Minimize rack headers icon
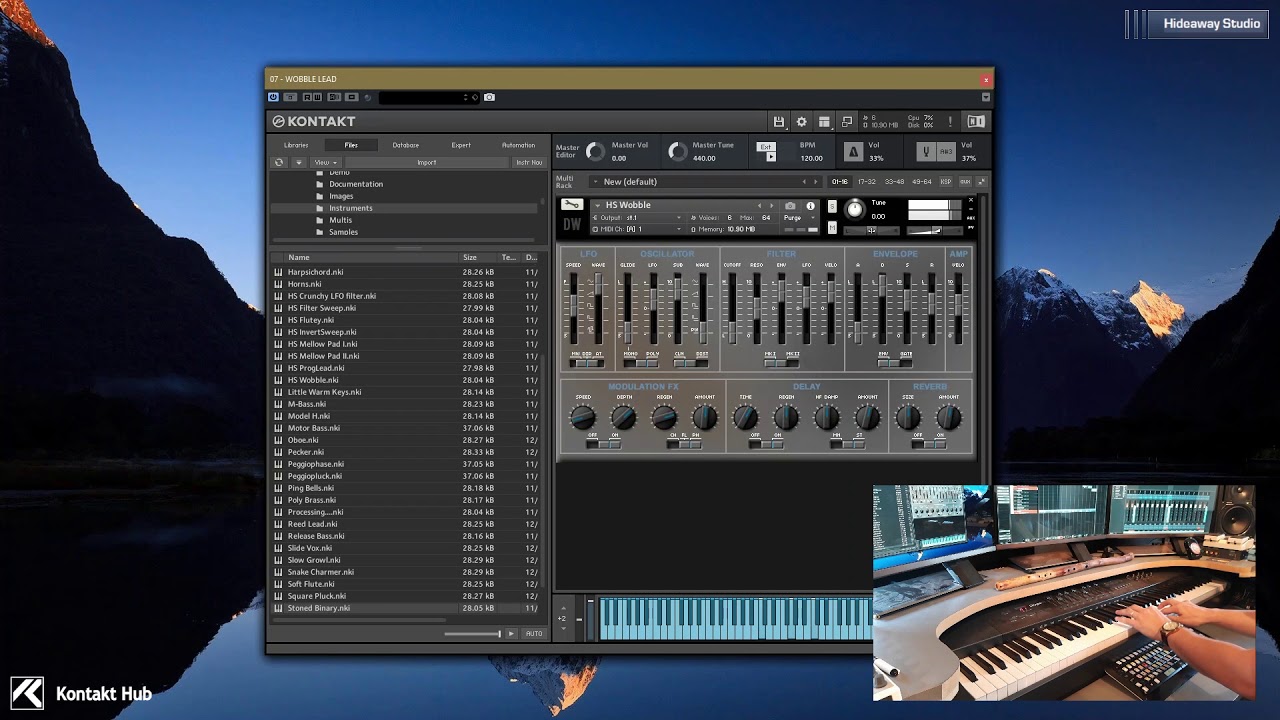 click(x=981, y=182)
